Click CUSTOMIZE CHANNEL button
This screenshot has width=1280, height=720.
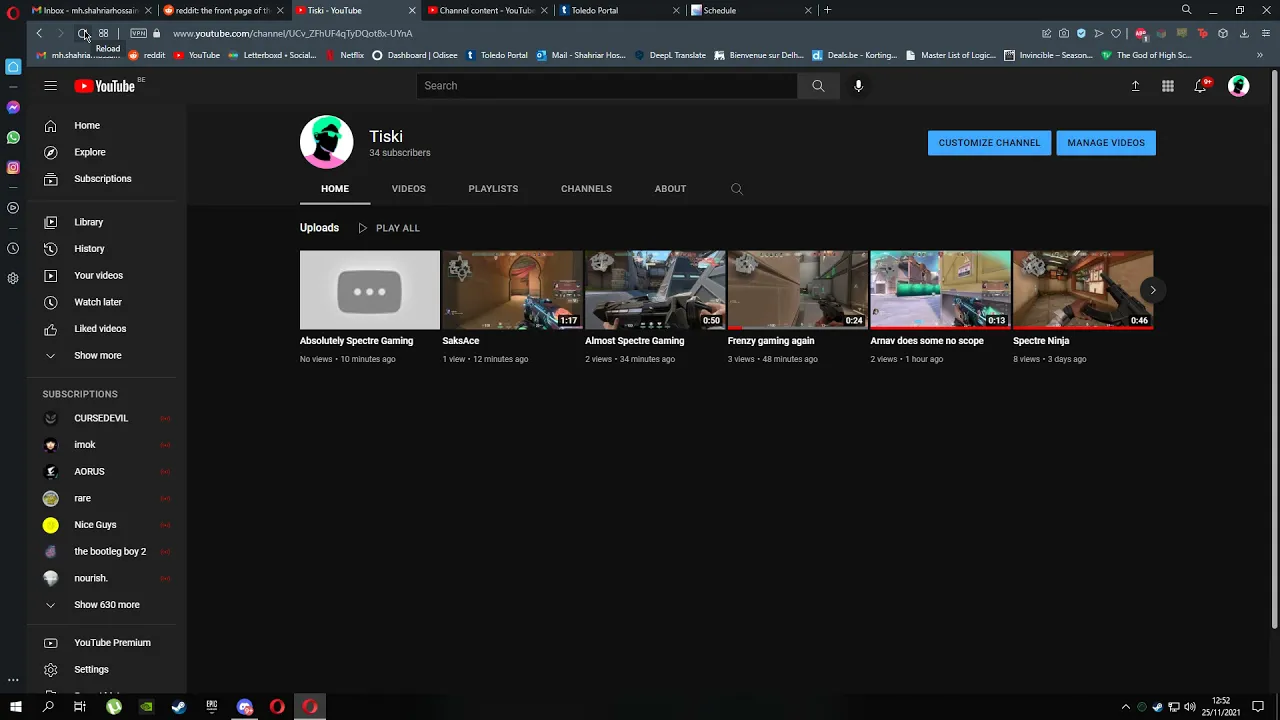[989, 143]
